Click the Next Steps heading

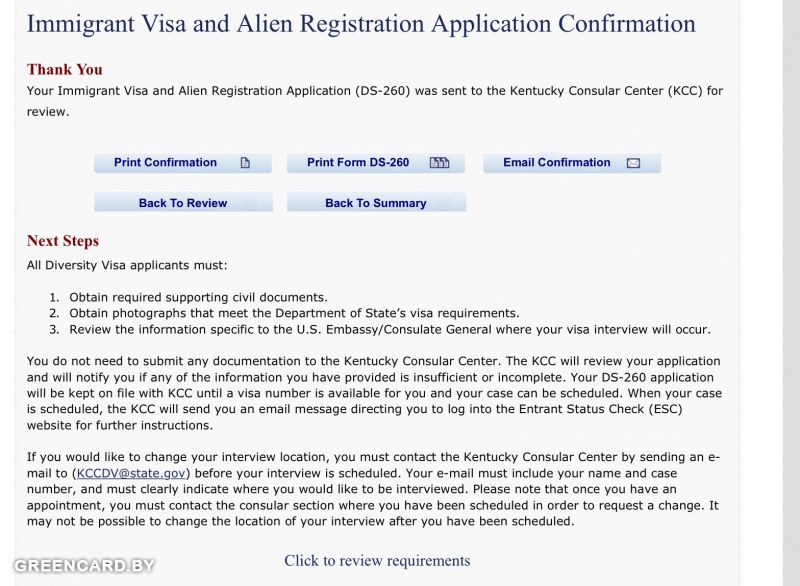pyautogui.click(x=63, y=241)
